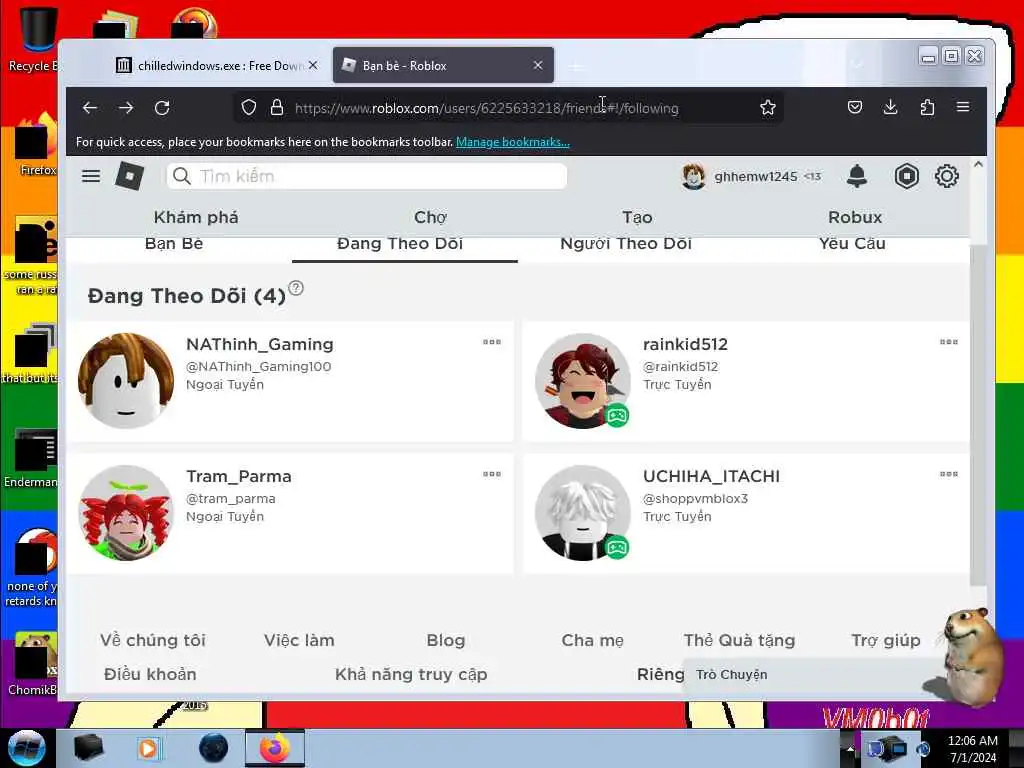
Task: Open rainkid512 avatar thumbnail
Action: point(583,381)
